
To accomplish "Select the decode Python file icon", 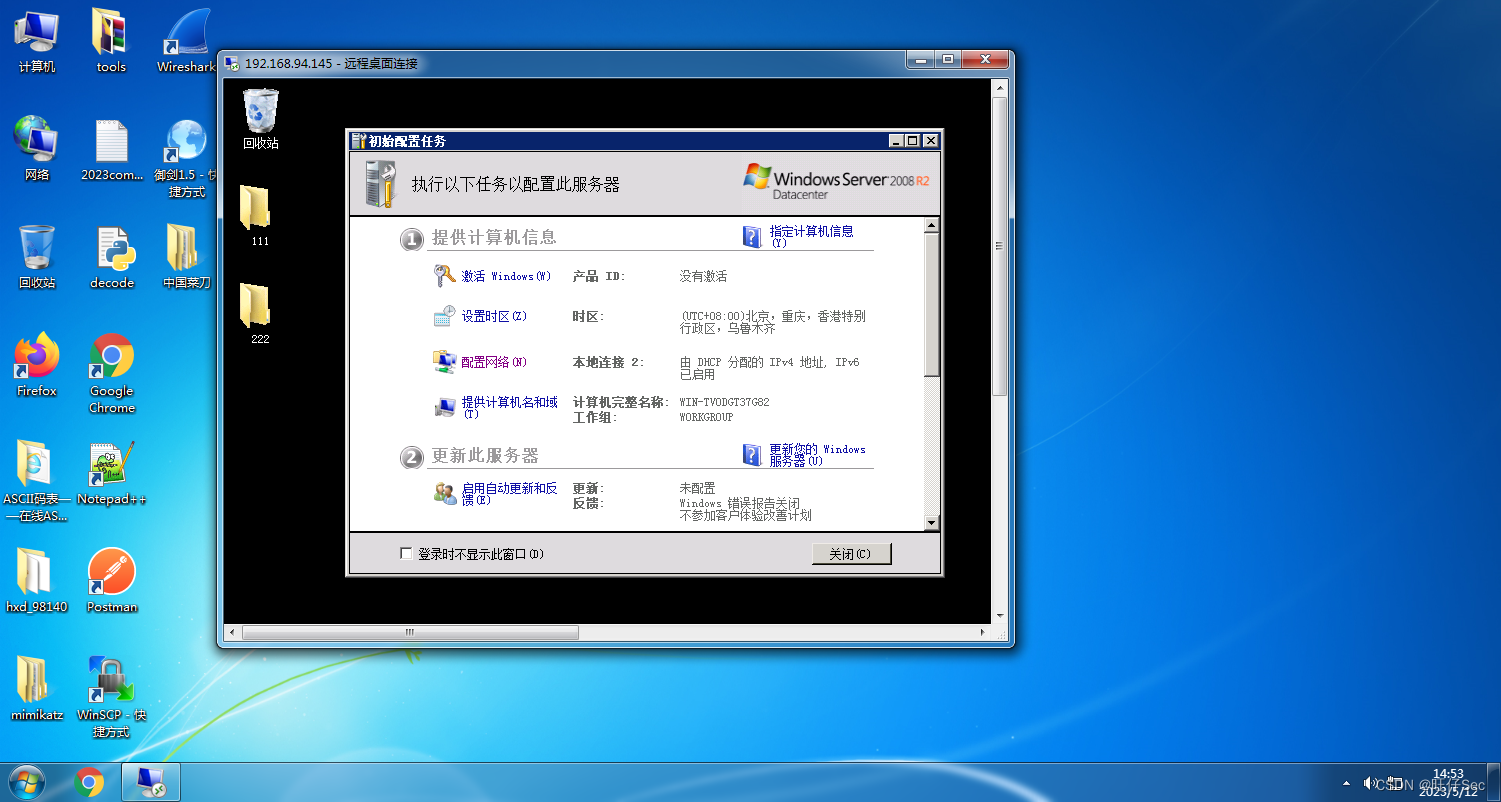I will click(x=111, y=256).
